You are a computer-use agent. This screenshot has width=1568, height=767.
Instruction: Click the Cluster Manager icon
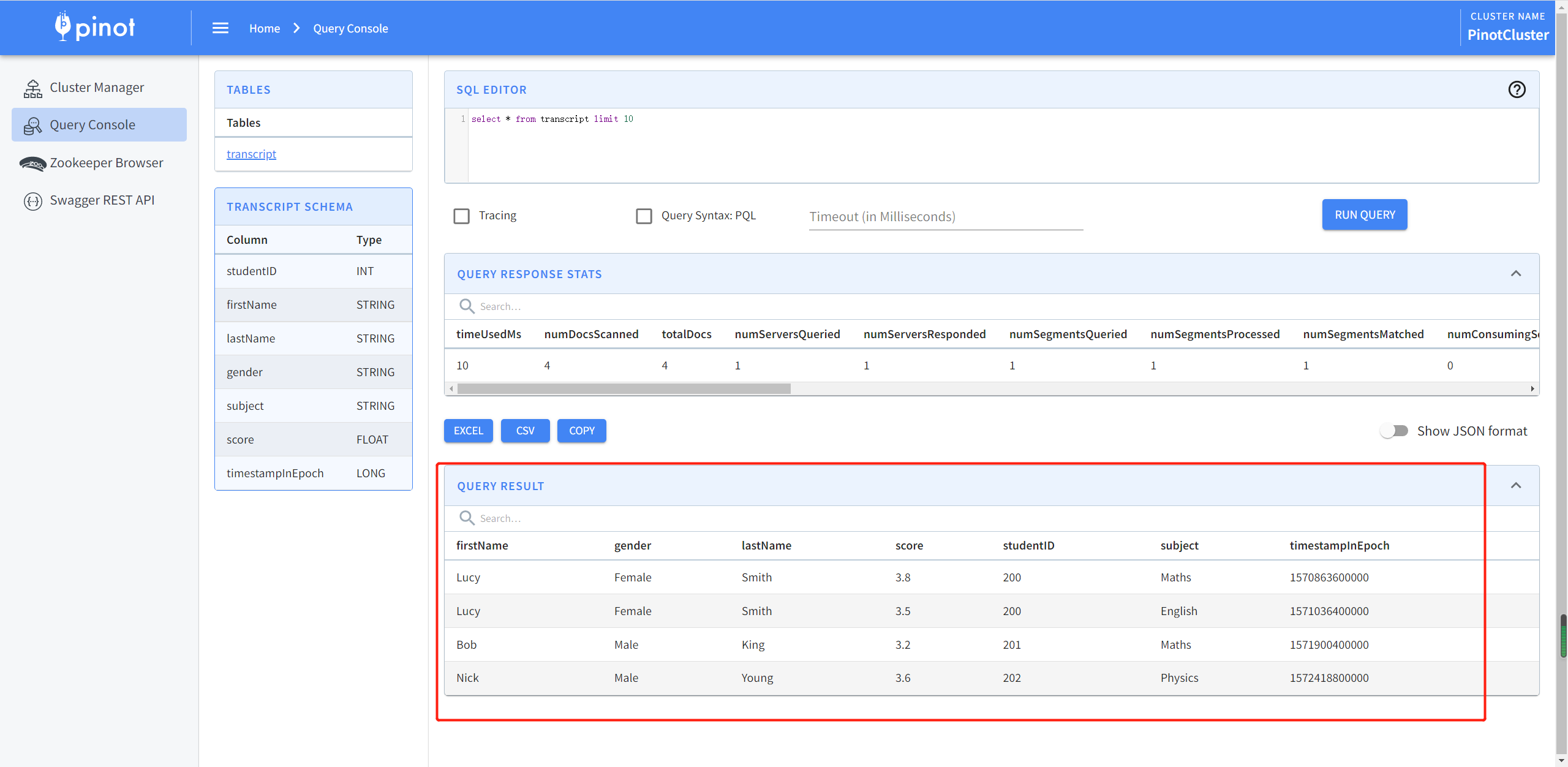click(33, 88)
